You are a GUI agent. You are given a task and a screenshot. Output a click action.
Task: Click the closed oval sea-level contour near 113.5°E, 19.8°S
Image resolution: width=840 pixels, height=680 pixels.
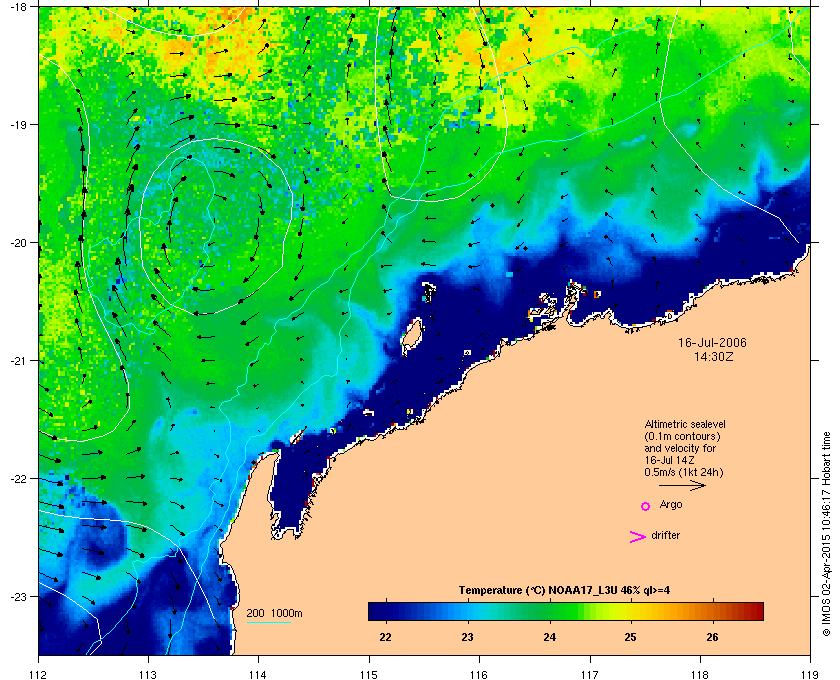coord(216,226)
